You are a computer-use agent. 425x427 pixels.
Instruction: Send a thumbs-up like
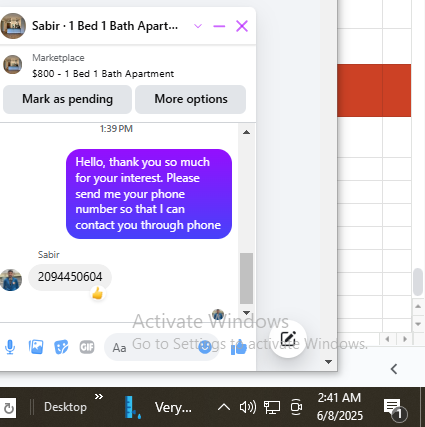[239, 347]
